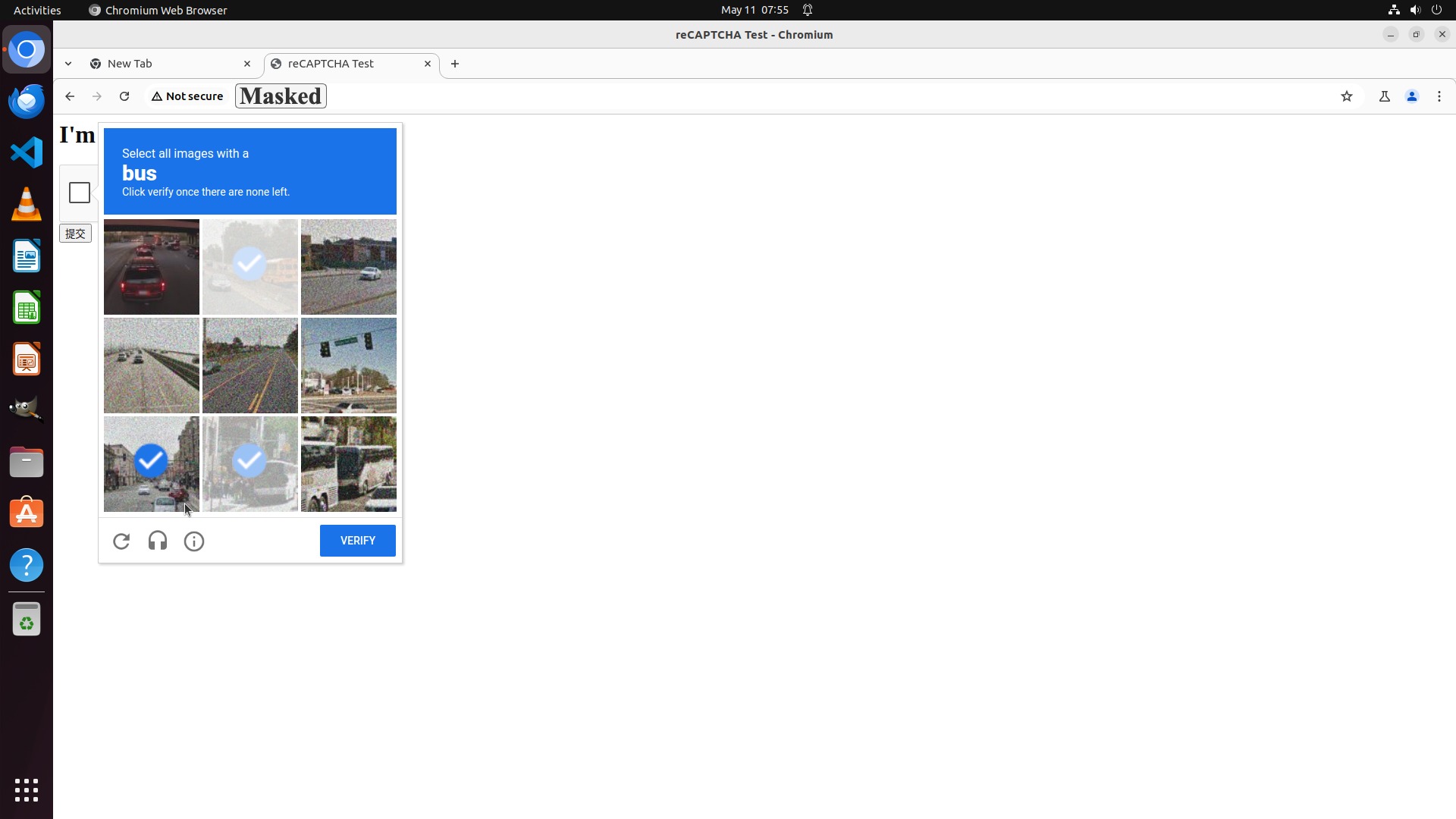Image resolution: width=1456 pixels, height=819 pixels.
Task: Open the Chromium three-dot menu
Action: (1439, 96)
